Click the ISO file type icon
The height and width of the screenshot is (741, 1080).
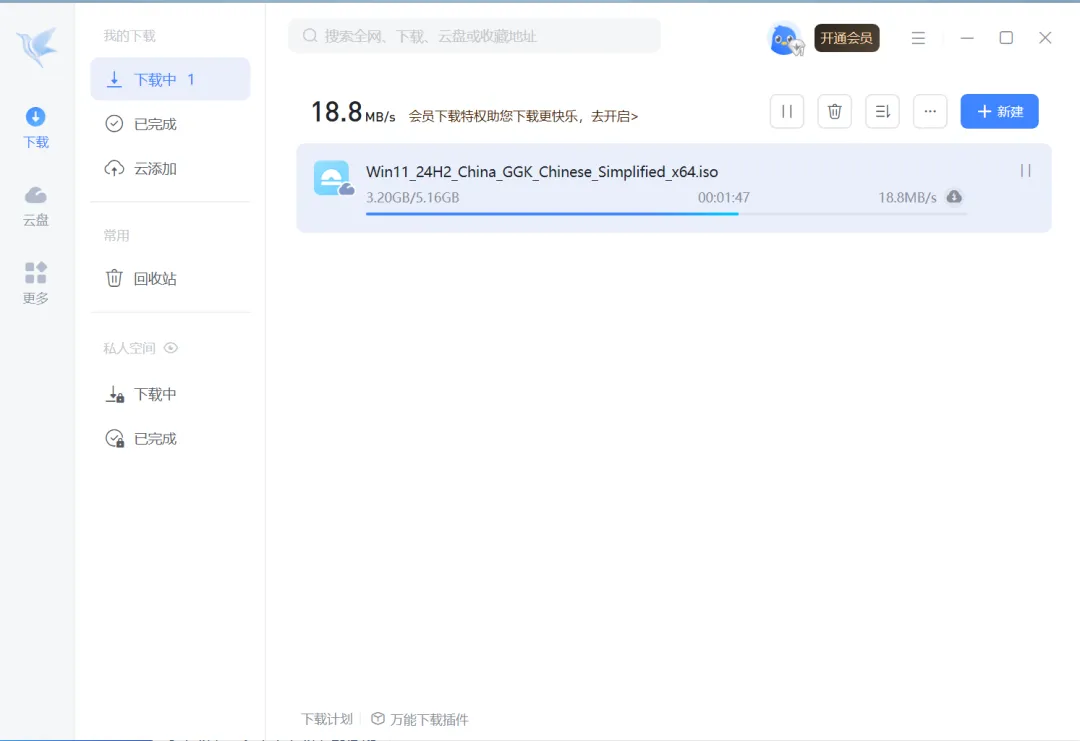tap(333, 178)
